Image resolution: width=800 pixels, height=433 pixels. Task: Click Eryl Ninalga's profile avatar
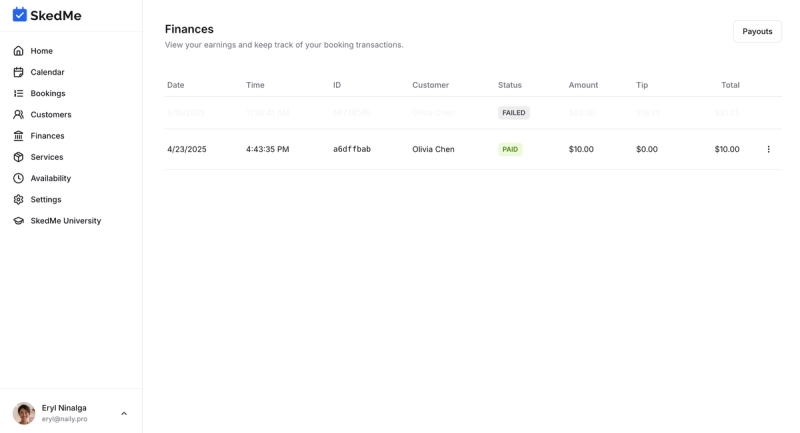pos(24,413)
